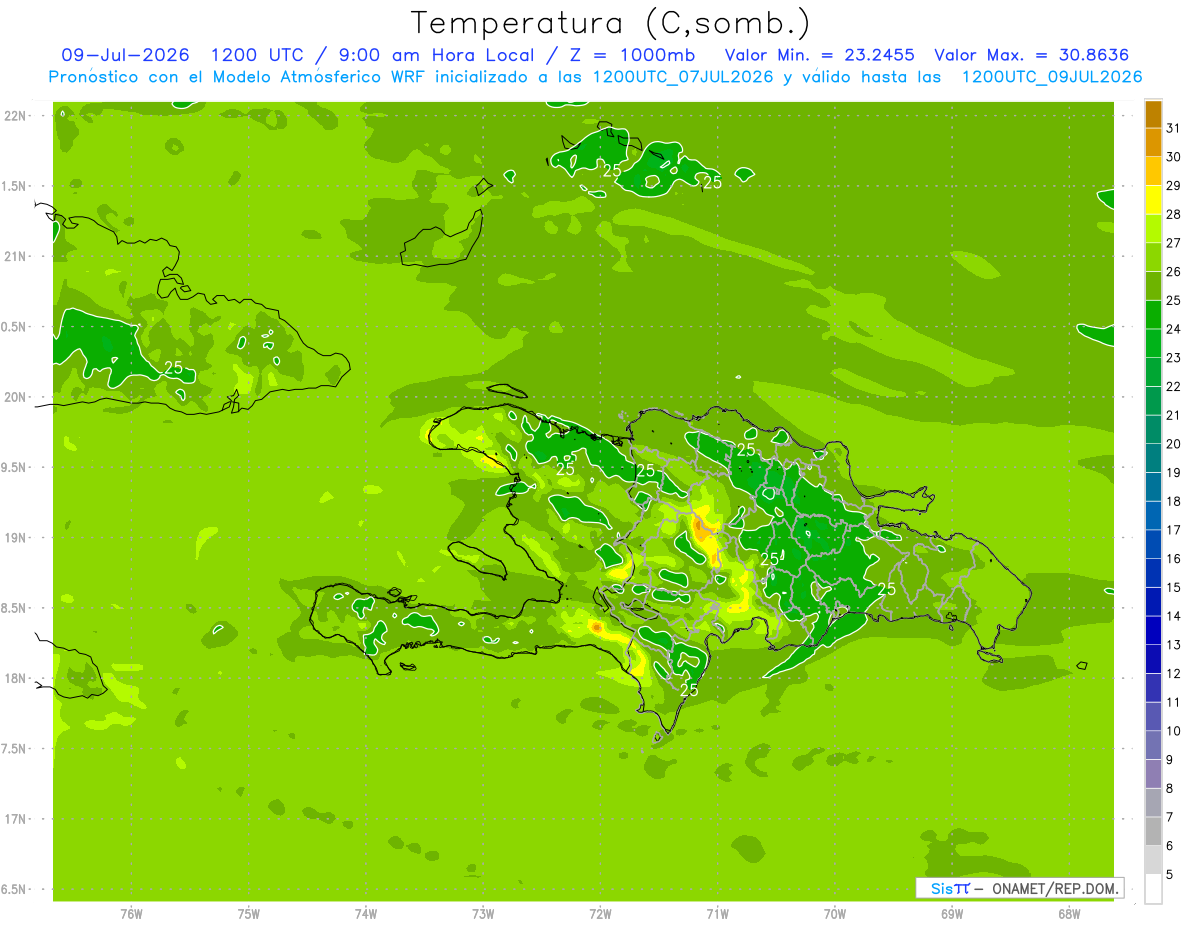Click the '31' value on the color scale
Screen dimensions: 1200x927
(x=1173, y=128)
